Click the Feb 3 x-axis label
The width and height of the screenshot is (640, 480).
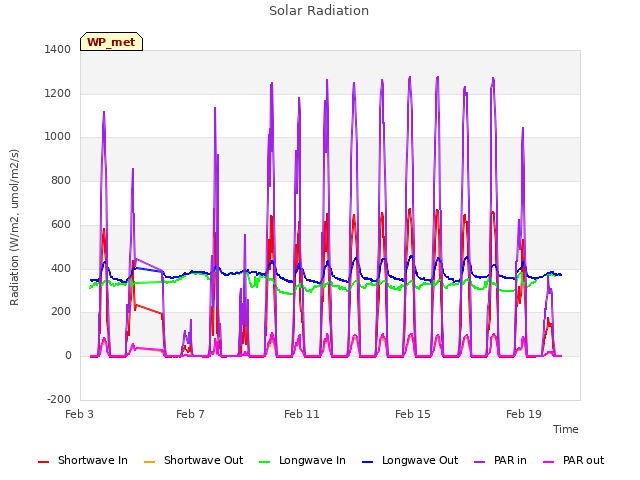tap(79, 414)
